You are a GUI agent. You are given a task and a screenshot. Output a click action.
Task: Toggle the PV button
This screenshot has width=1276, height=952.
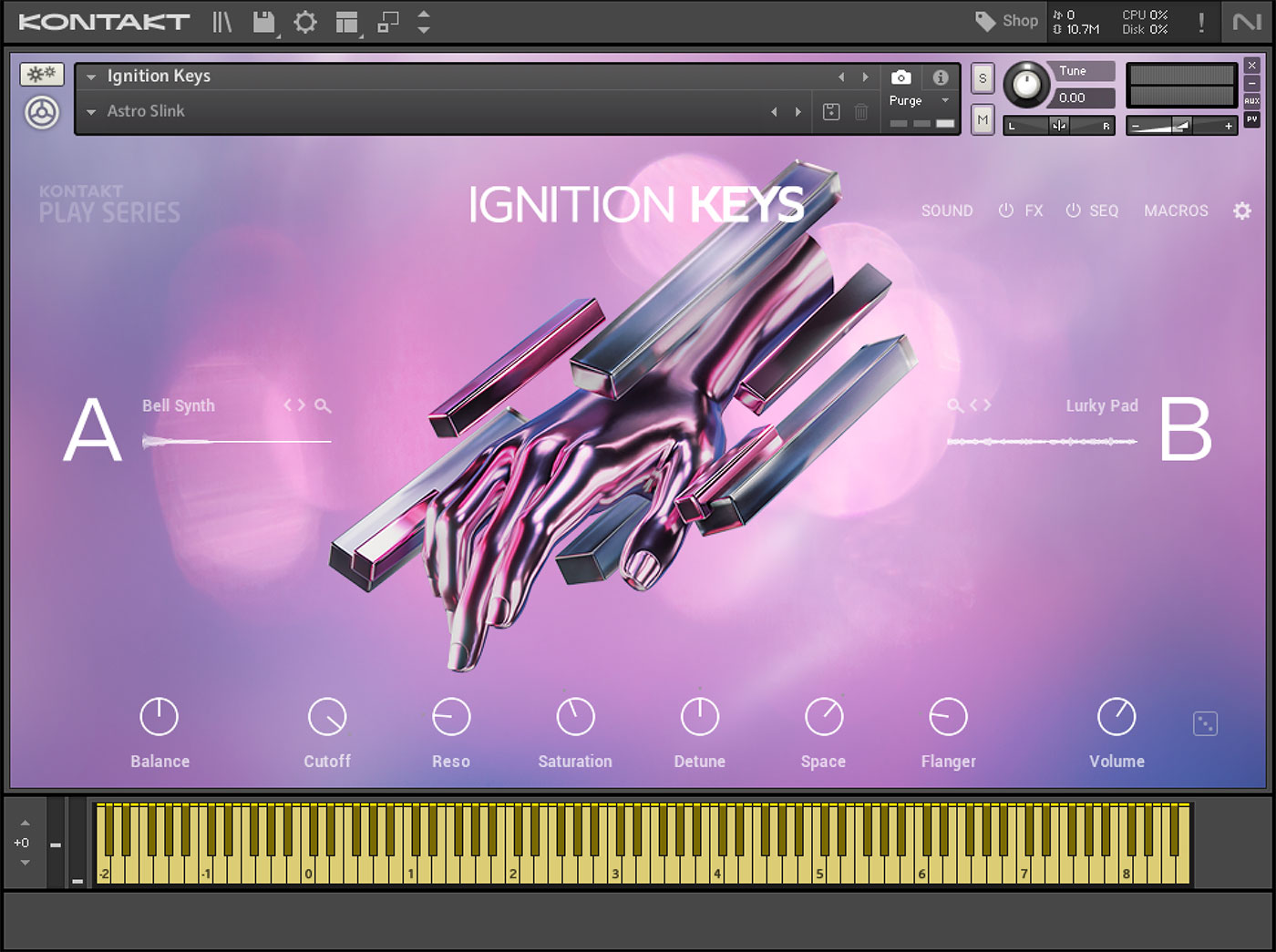coord(1252,119)
